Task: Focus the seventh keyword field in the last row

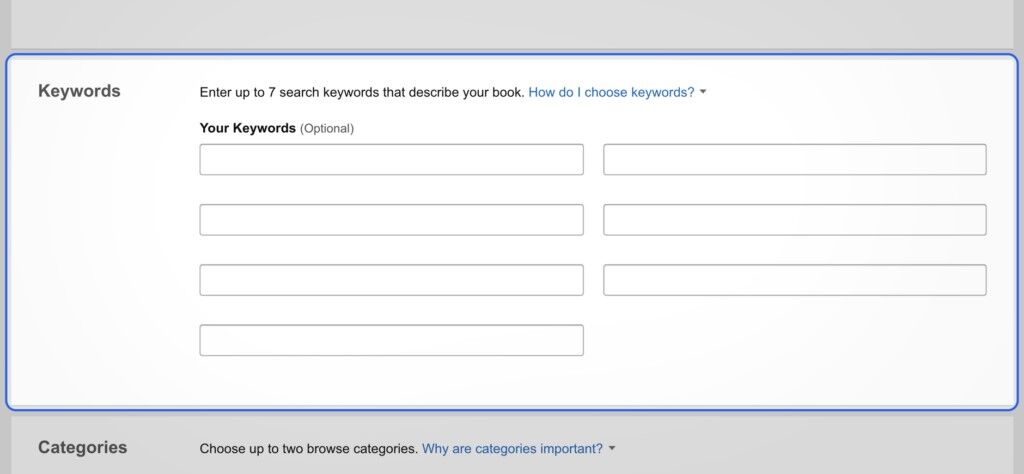Action: click(391, 340)
